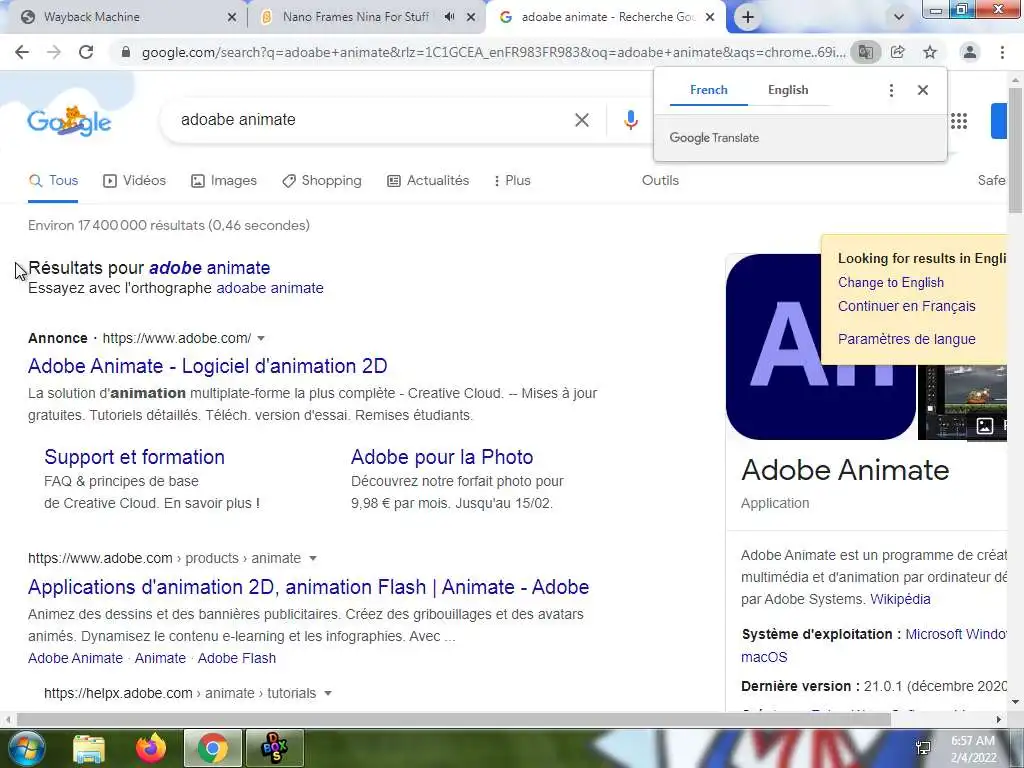Open the Chrome three-dot menu

[1002, 52]
